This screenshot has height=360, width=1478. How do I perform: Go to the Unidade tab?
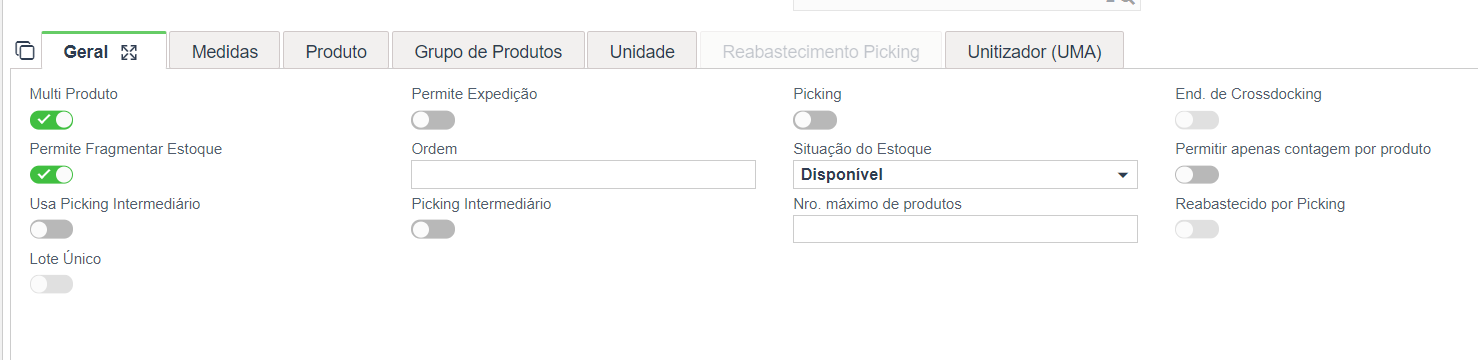point(642,51)
